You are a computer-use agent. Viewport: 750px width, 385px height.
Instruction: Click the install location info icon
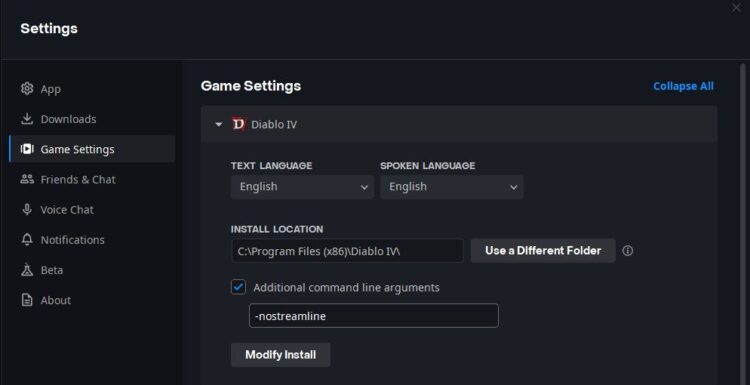628,251
